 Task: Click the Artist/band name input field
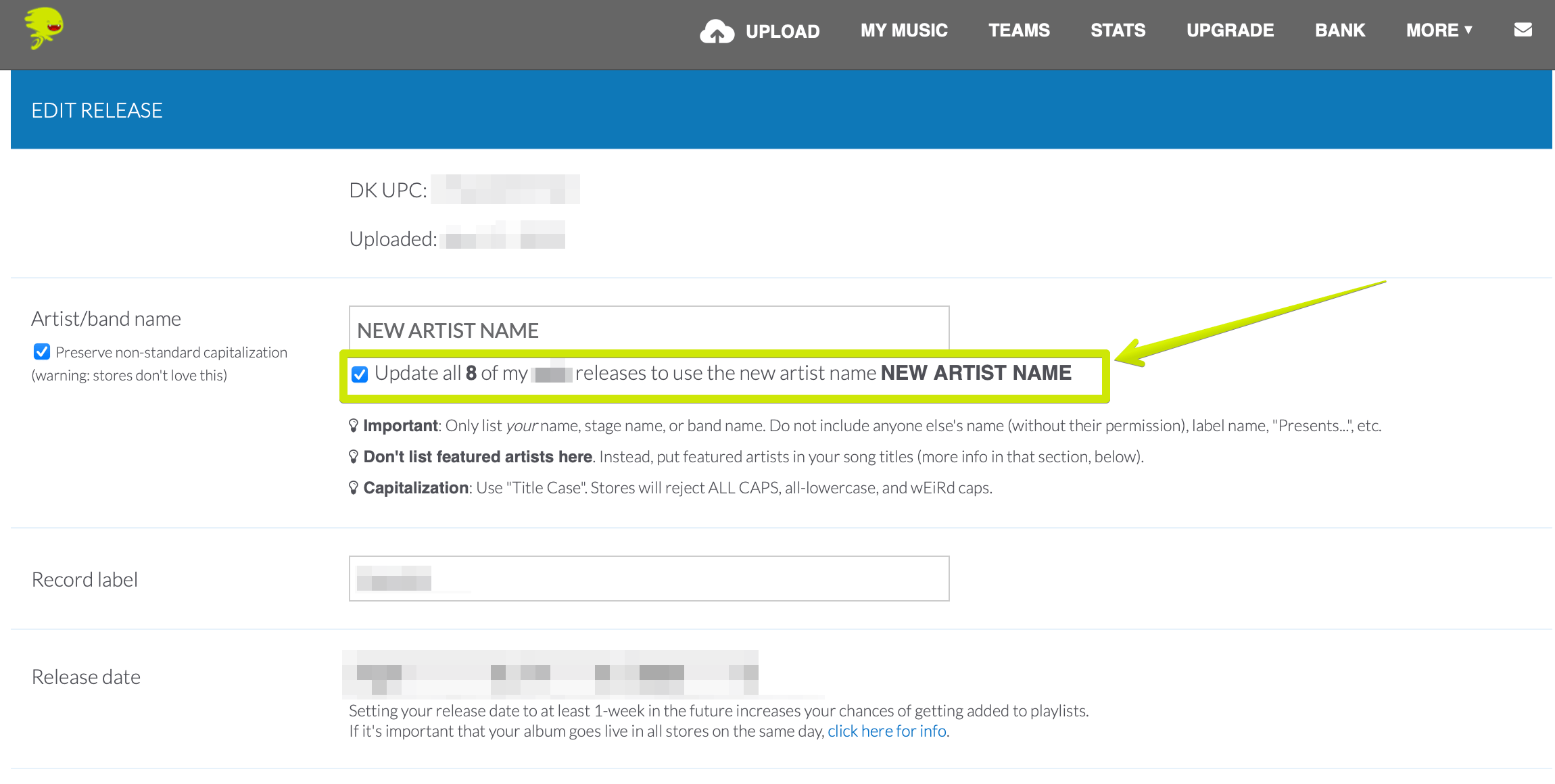click(x=649, y=329)
